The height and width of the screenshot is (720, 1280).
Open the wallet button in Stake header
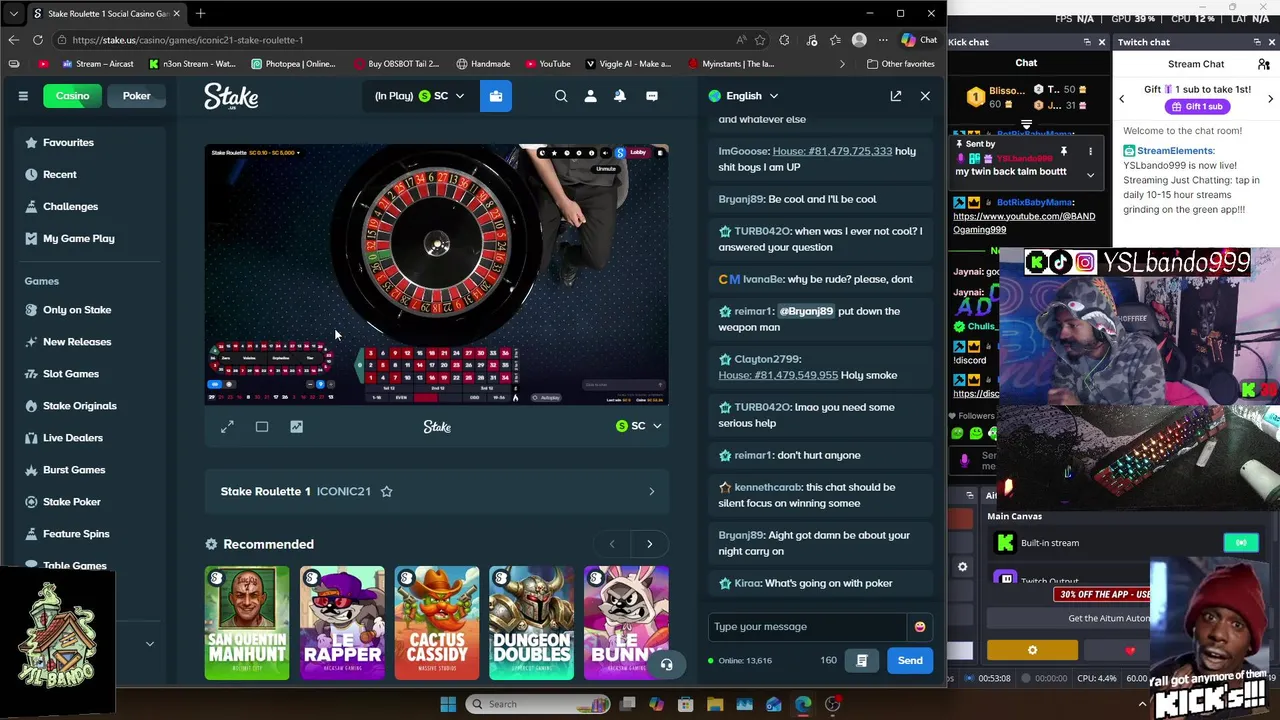click(496, 96)
